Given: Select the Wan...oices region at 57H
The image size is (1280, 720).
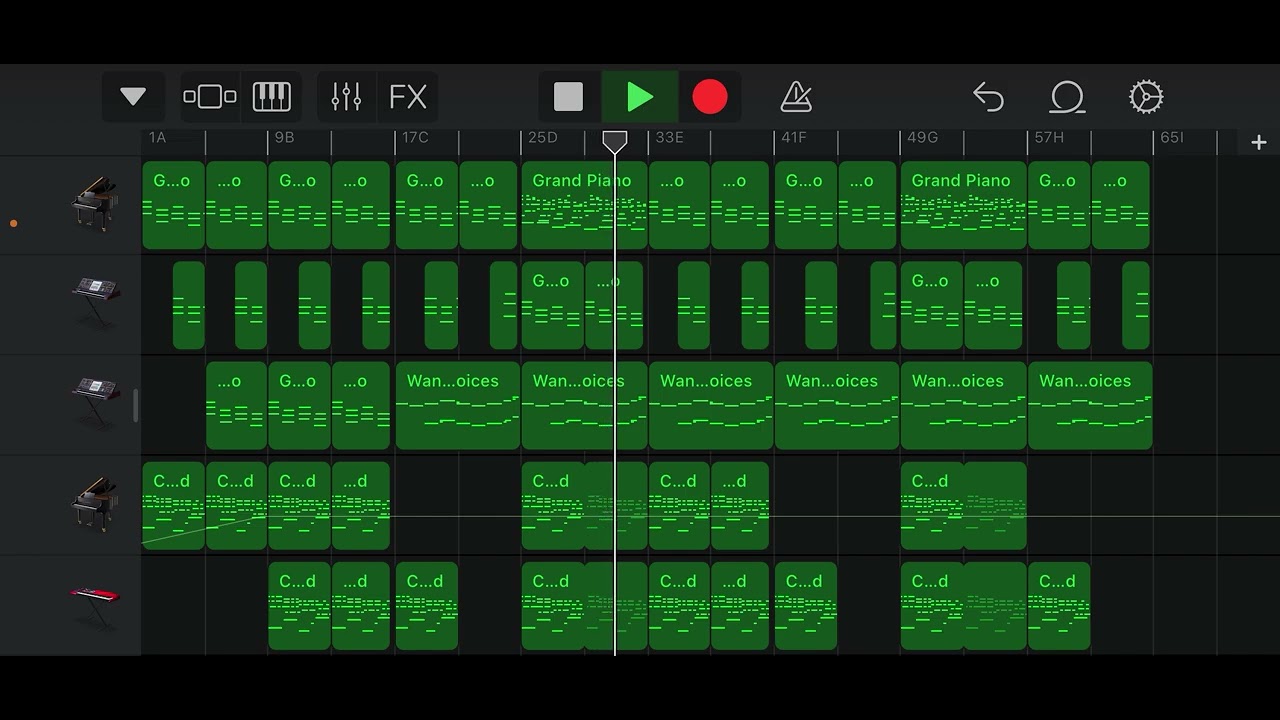Looking at the screenshot, I should pyautogui.click(x=1090, y=405).
